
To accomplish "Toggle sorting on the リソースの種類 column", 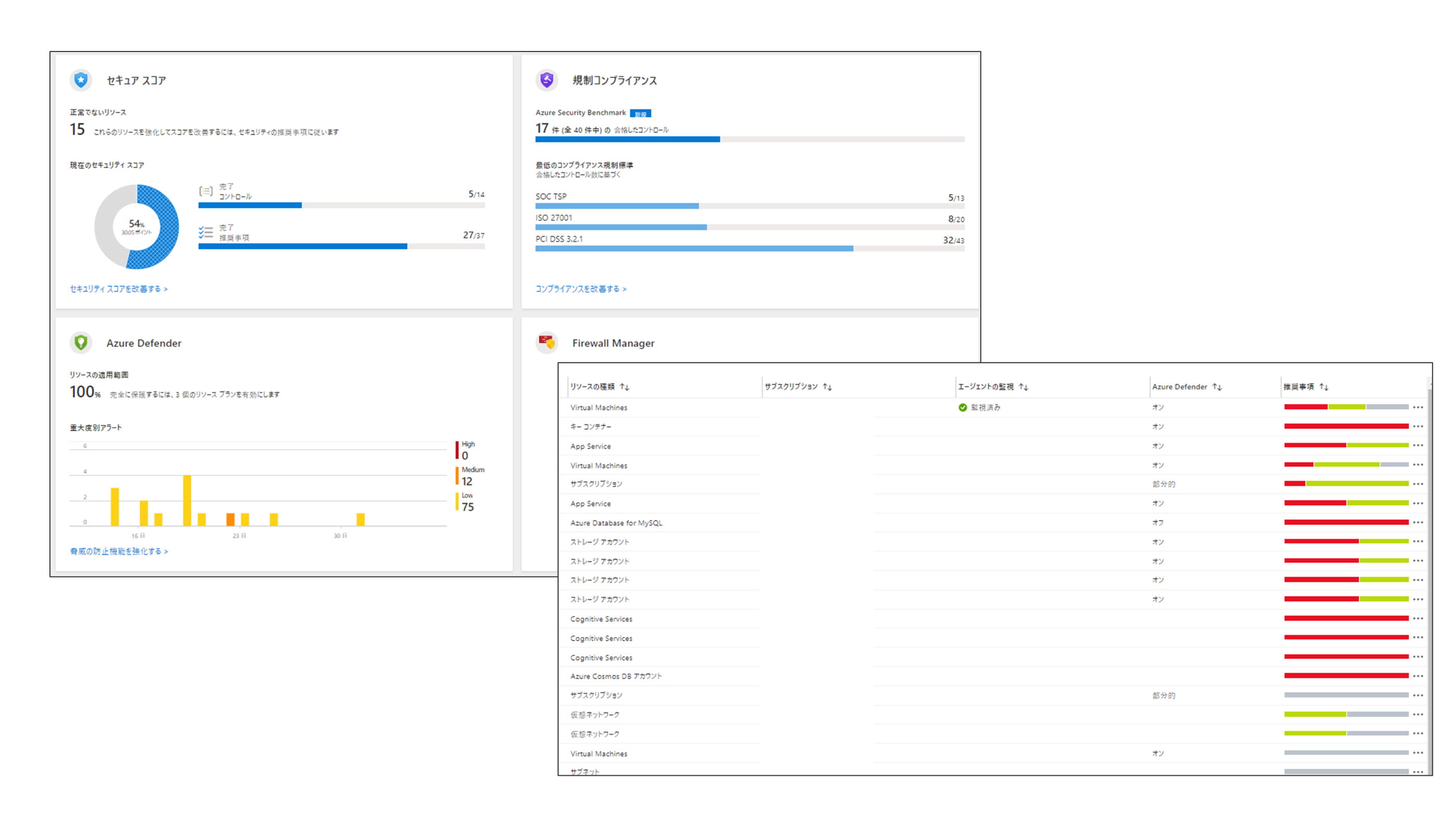I will [x=624, y=387].
